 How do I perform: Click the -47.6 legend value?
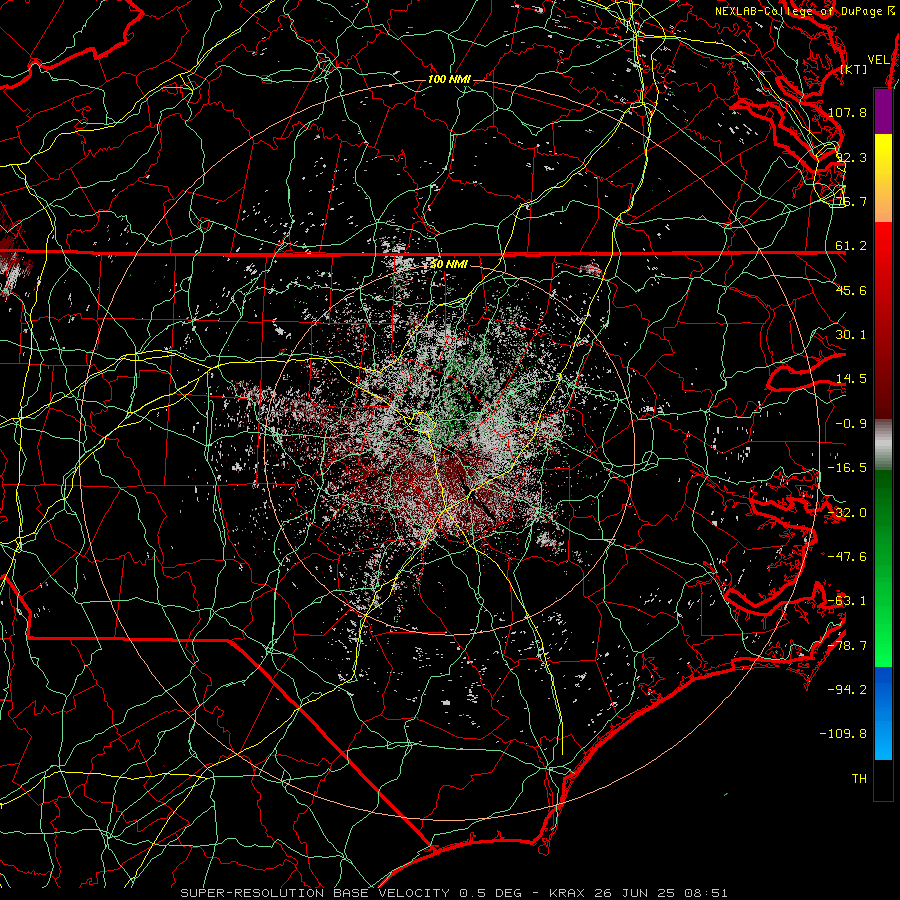[847, 557]
